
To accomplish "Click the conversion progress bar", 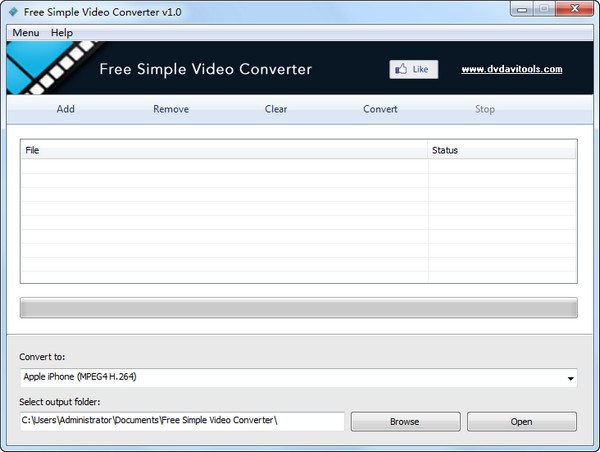I will tap(299, 307).
